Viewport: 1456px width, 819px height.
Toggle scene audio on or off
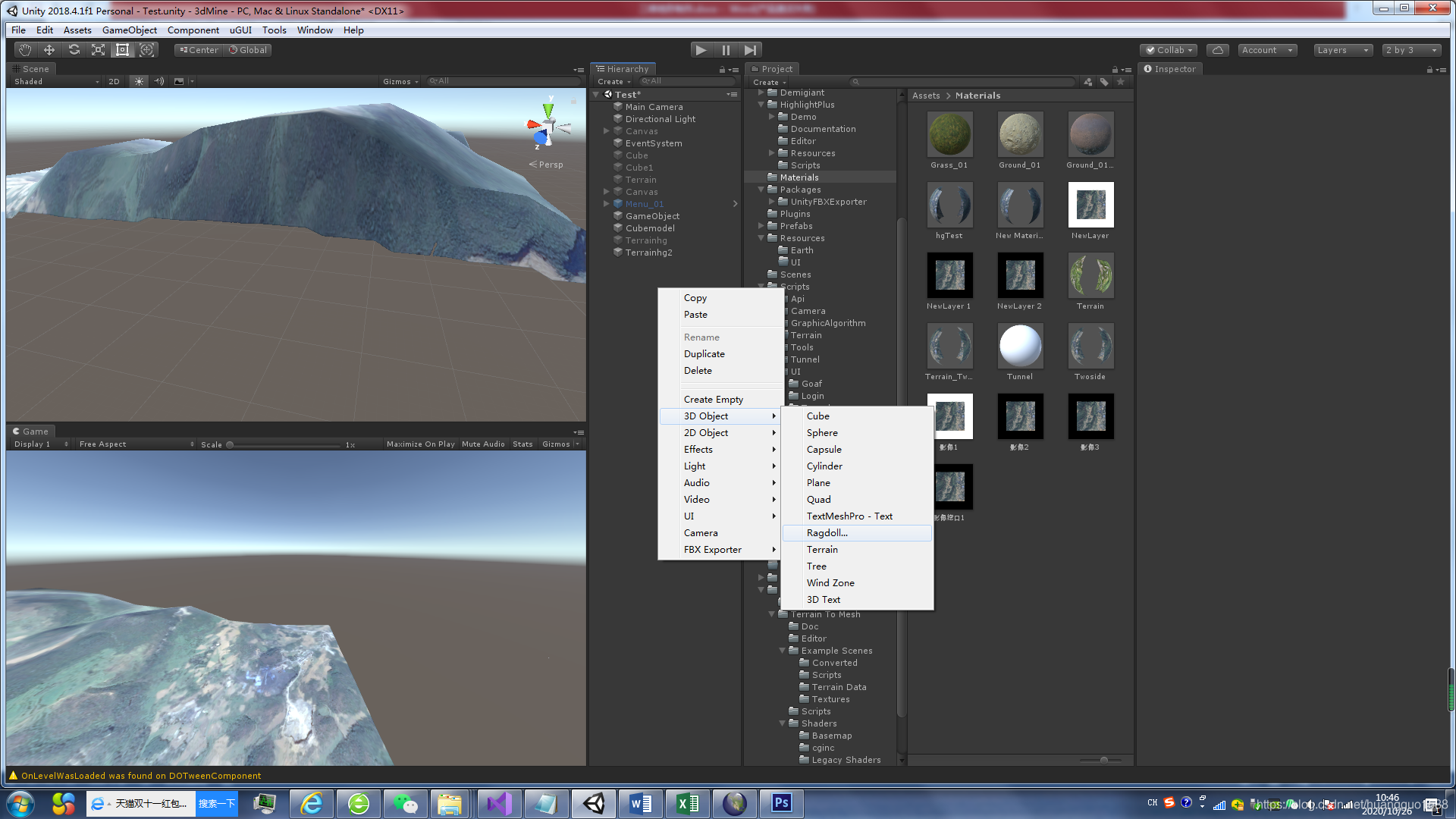158,81
